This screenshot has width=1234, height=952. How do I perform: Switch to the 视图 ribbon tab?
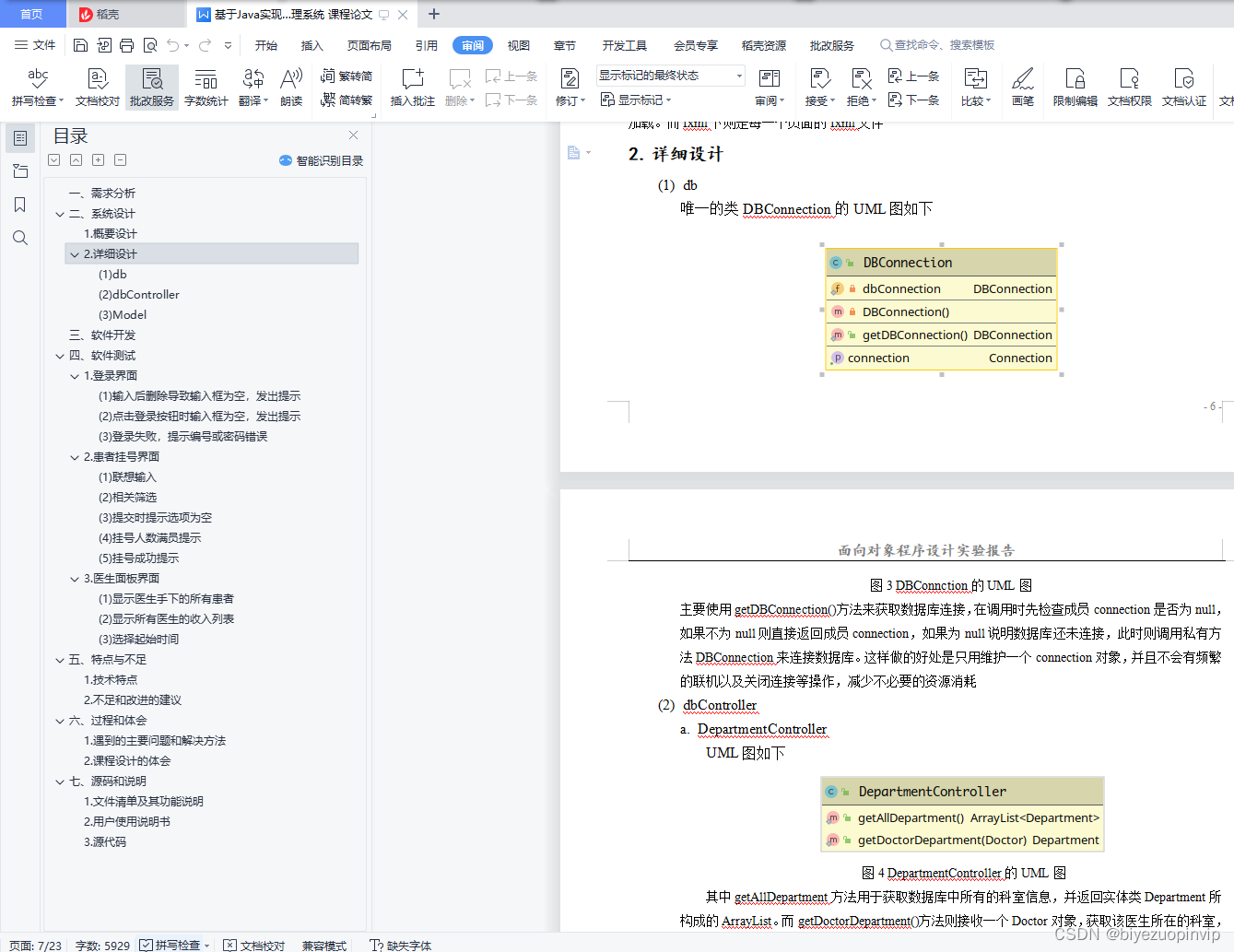[x=519, y=45]
